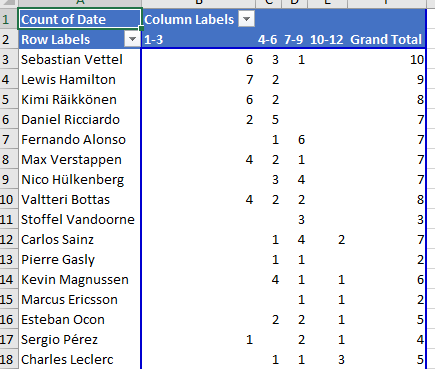Select the Daniel Ricciardo cell
The width and height of the screenshot is (435, 369).
click(80, 119)
